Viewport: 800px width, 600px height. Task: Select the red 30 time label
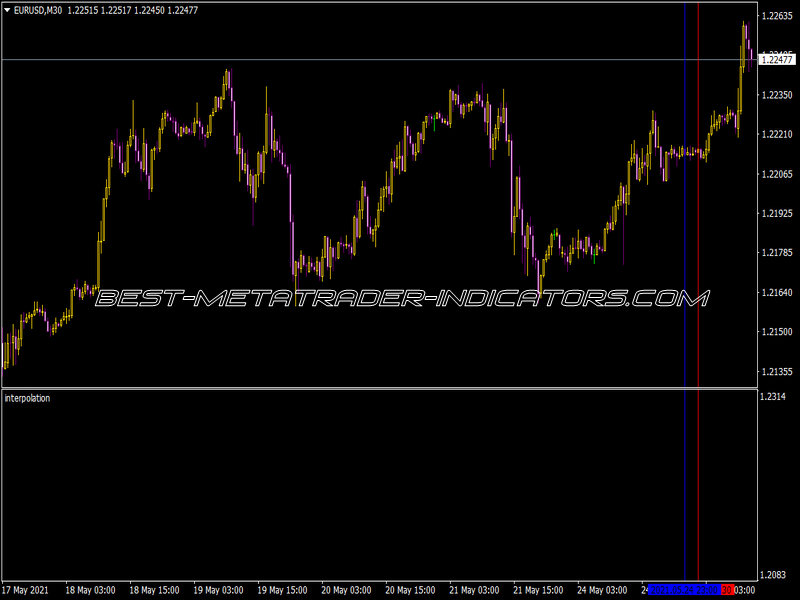(727, 590)
